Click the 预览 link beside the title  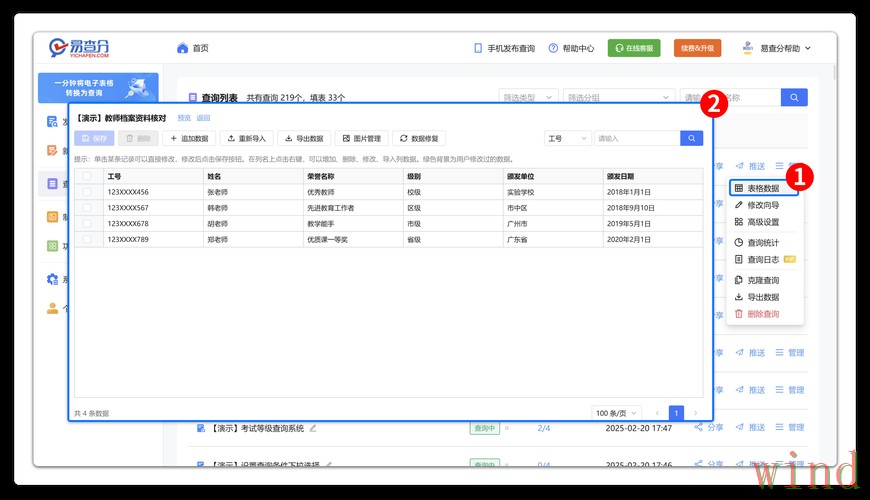[183, 118]
